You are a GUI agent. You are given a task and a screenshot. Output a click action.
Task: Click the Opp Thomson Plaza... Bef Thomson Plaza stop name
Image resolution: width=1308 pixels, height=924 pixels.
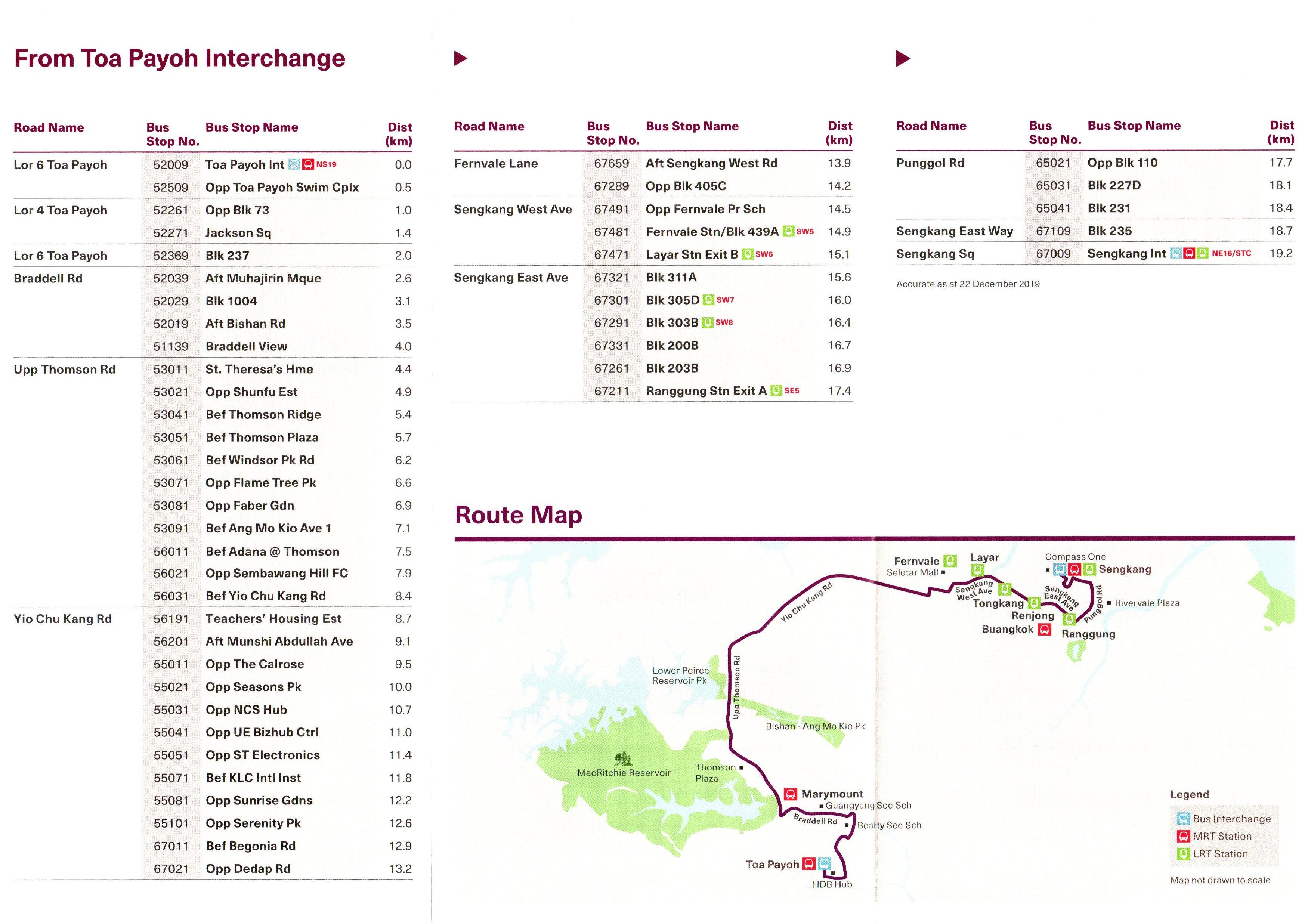(262, 438)
